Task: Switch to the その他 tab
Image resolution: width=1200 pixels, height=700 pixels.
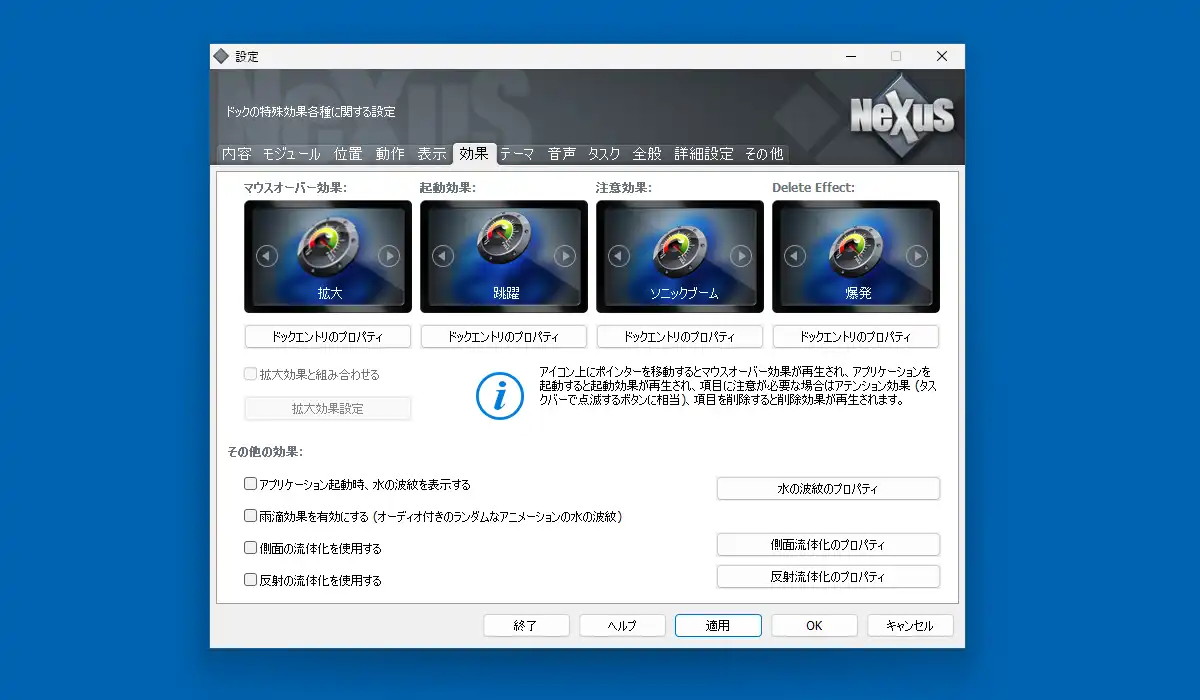Action: [x=764, y=154]
